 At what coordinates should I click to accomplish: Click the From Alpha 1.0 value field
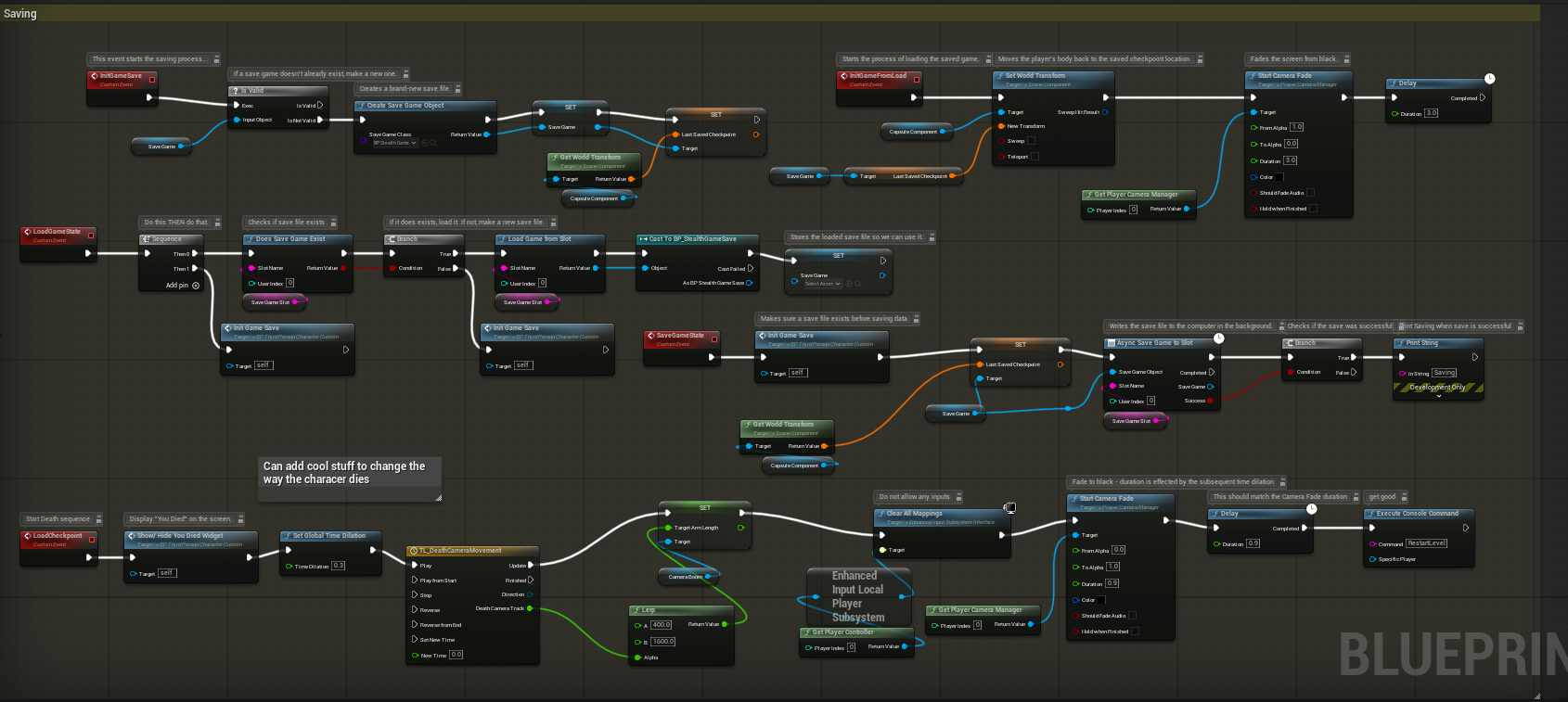[x=1296, y=127]
